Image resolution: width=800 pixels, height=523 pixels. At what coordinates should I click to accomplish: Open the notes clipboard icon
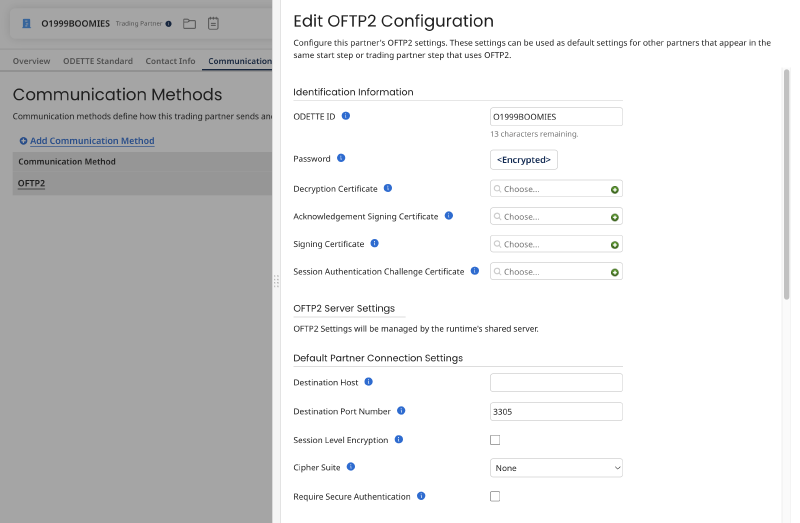pyautogui.click(x=213, y=23)
